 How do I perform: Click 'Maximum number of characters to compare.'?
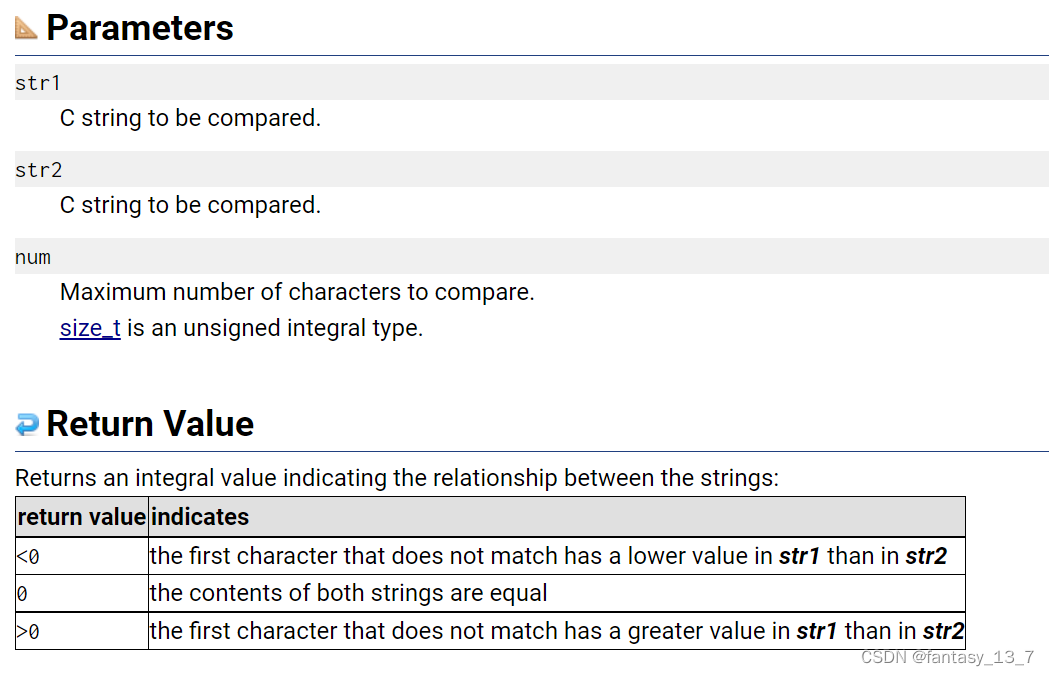tap(297, 292)
